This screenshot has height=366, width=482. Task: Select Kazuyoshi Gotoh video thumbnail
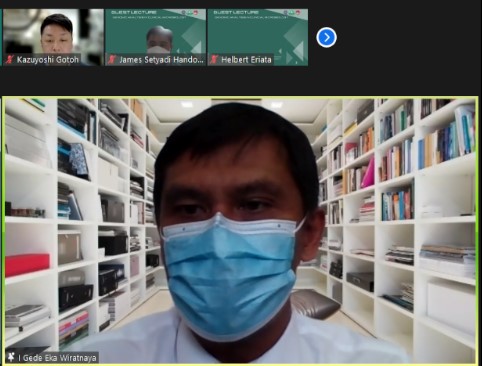point(53,37)
